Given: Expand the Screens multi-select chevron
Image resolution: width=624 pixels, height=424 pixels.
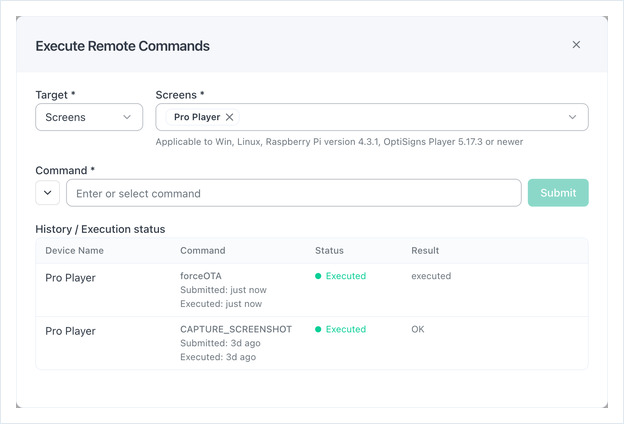Looking at the screenshot, I should (x=572, y=117).
